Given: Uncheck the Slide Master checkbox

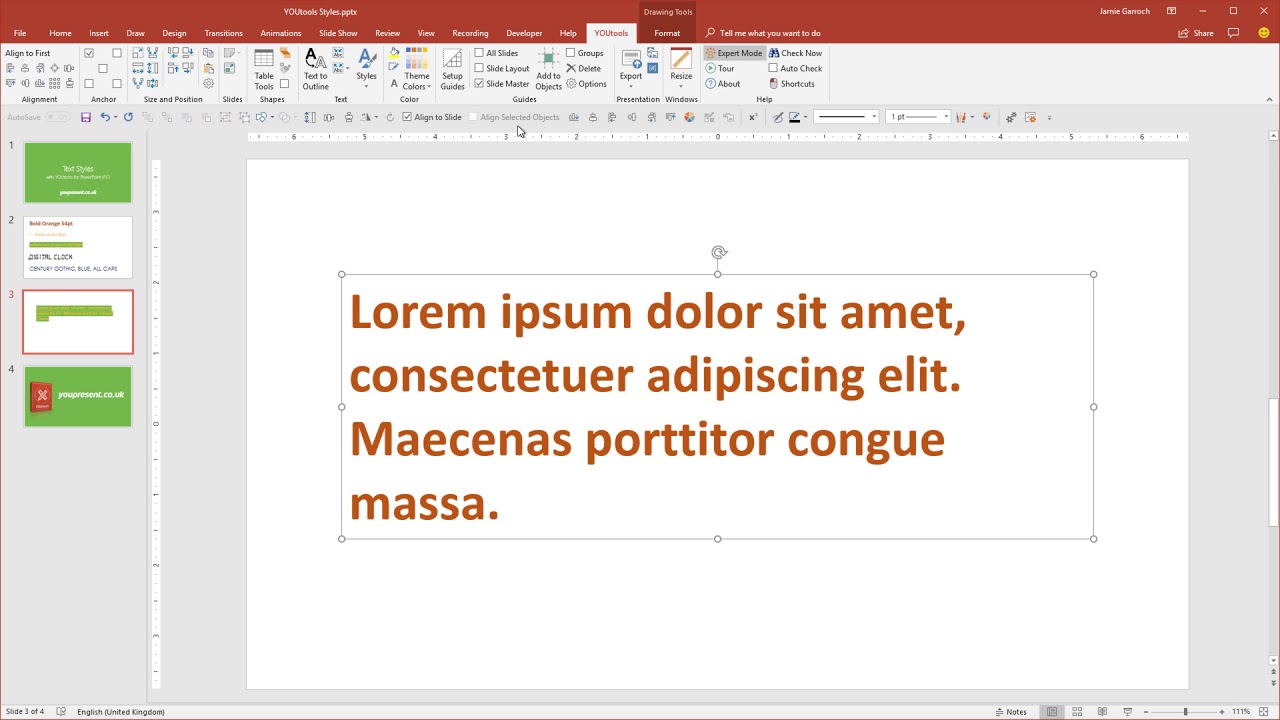Looking at the screenshot, I should [479, 84].
